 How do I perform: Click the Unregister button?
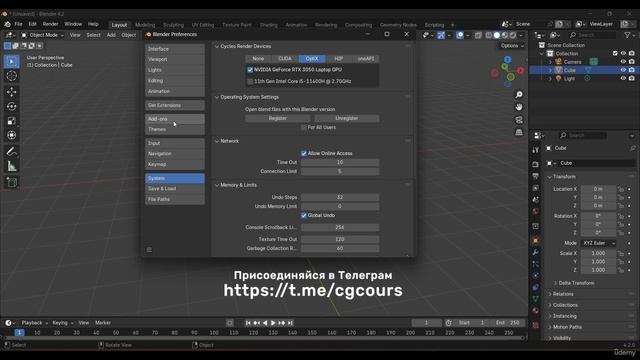pyautogui.click(x=347, y=118)
